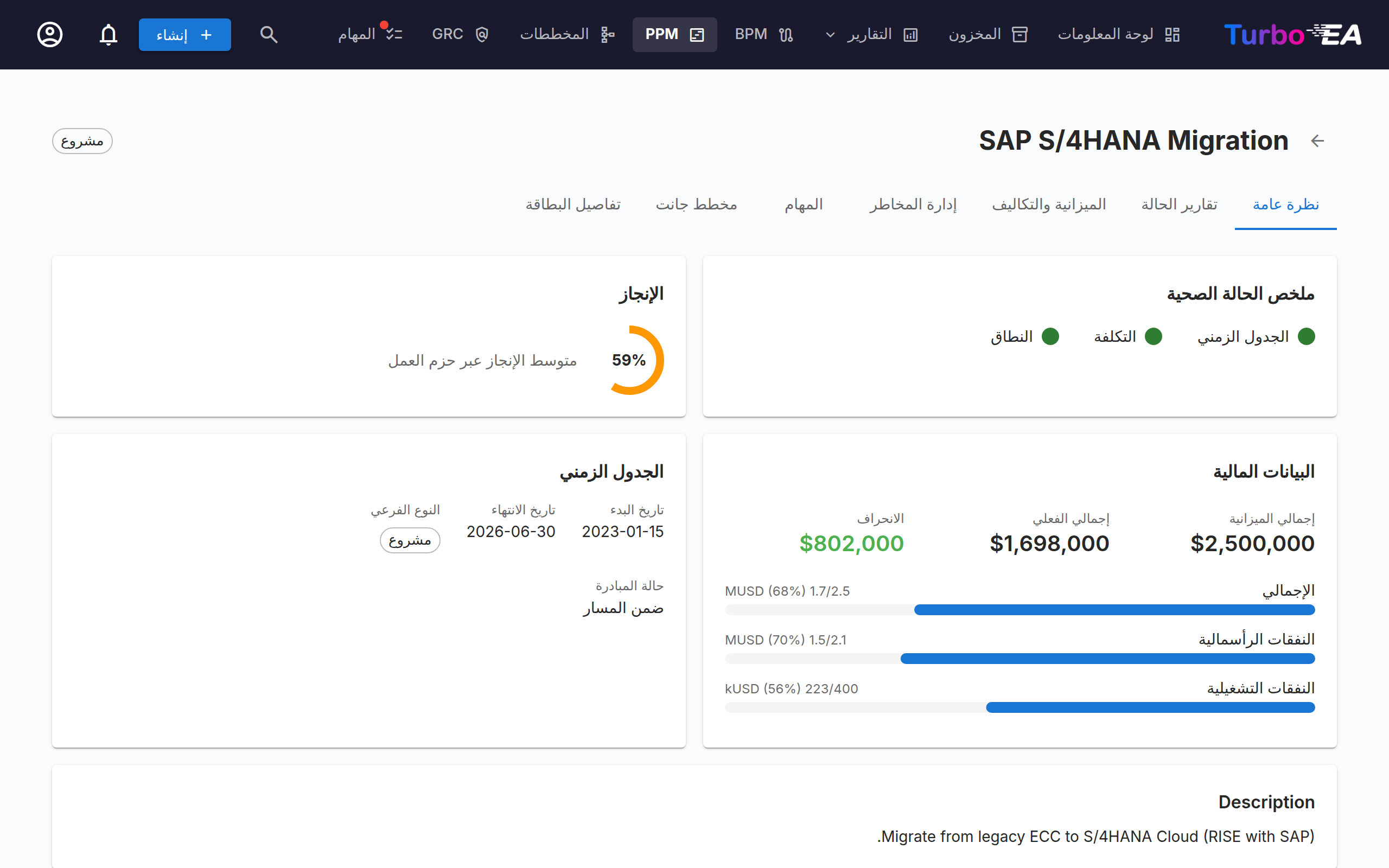Click the kUSD (56%) 223/400 label

pos(792,688)
